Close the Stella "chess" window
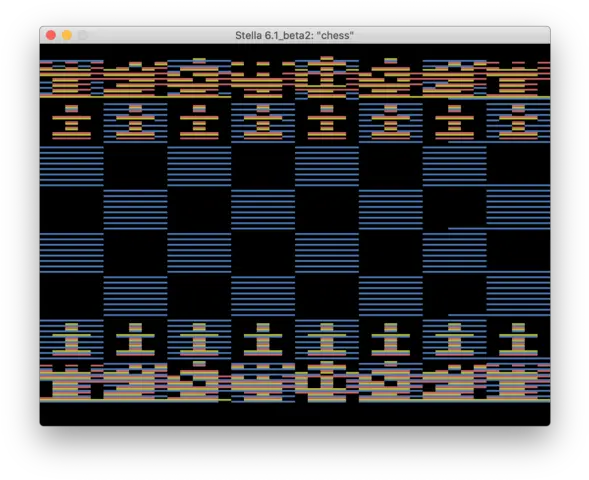 click(51, 35)
